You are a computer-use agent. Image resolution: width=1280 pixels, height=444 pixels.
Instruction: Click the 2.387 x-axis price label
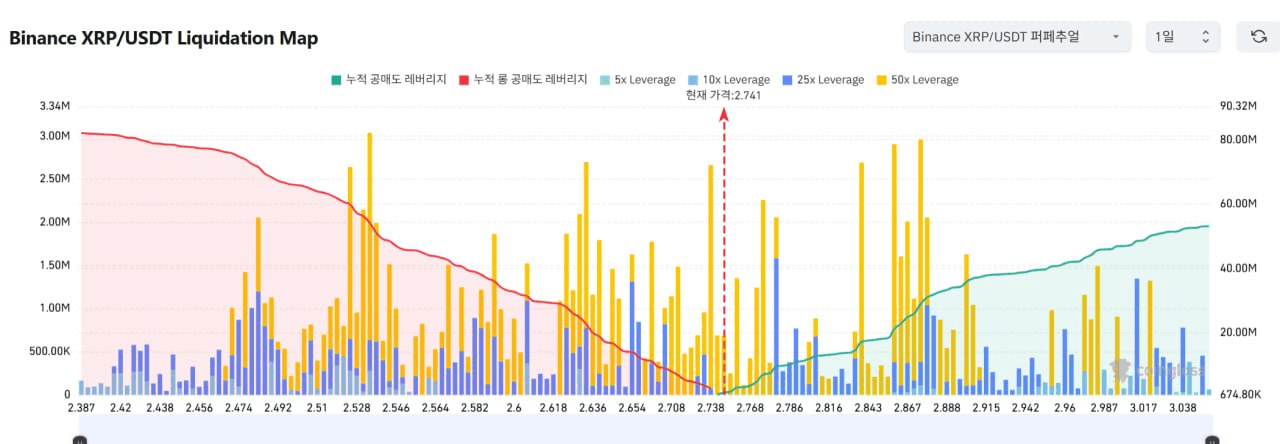tap(83, 408)
